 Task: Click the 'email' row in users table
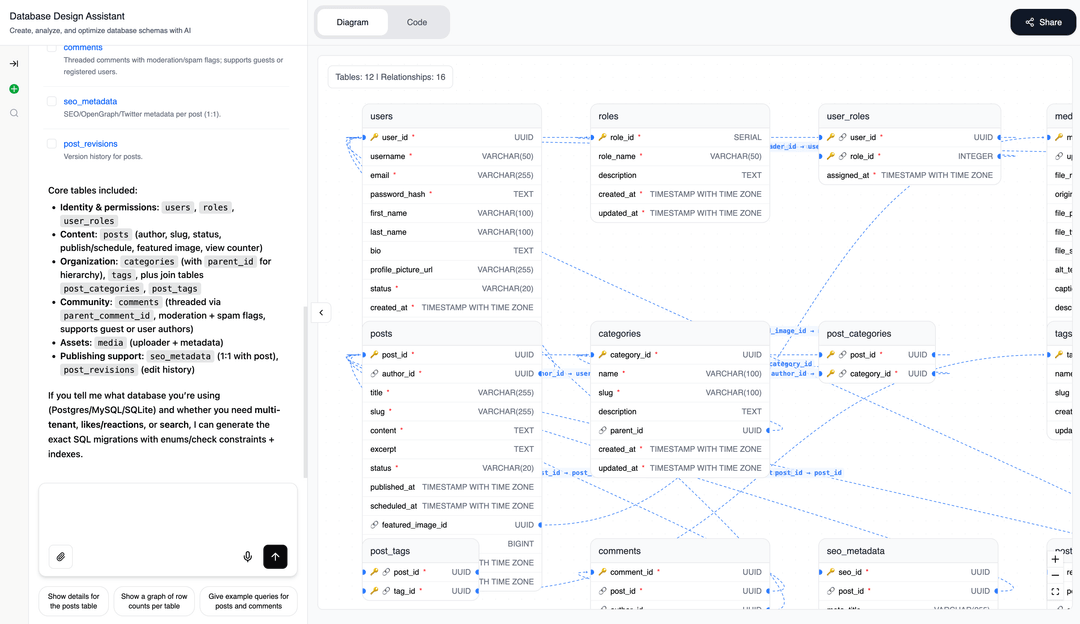click(452, 175)
